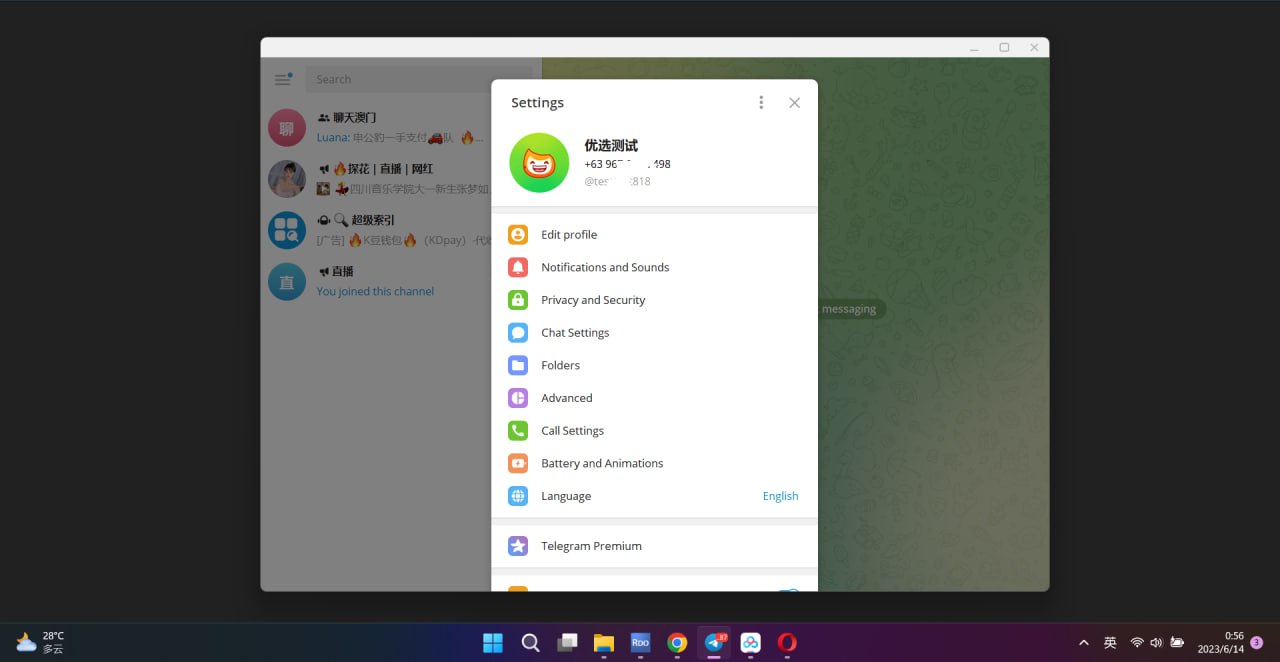Open the three-dot menu in Settings
This screenshot has width=1280, height=662.
tap(761, 103)
